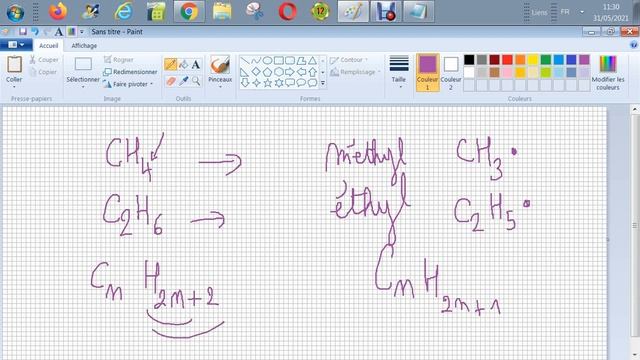The width and height of the screenshot is (640, 360).
Task: Choose the five-point star shape
Action: click(267, 83)
